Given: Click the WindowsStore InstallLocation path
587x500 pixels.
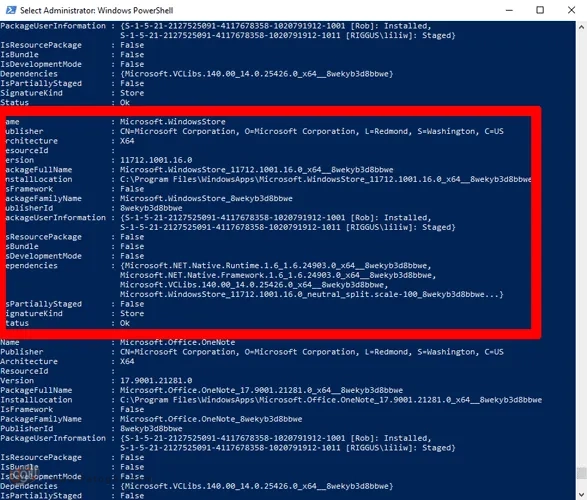Looking at the screenshot, I should point(325,179).
